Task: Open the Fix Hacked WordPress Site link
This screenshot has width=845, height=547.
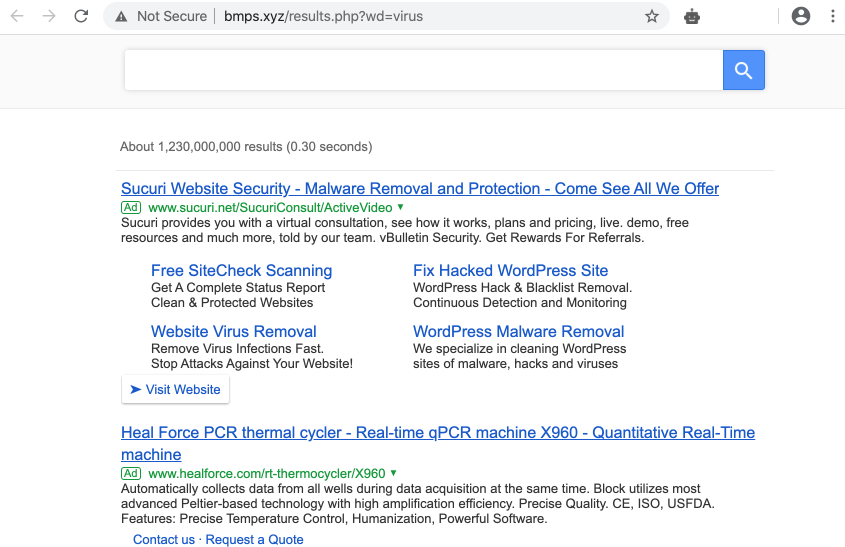Action: click(510, 270)
